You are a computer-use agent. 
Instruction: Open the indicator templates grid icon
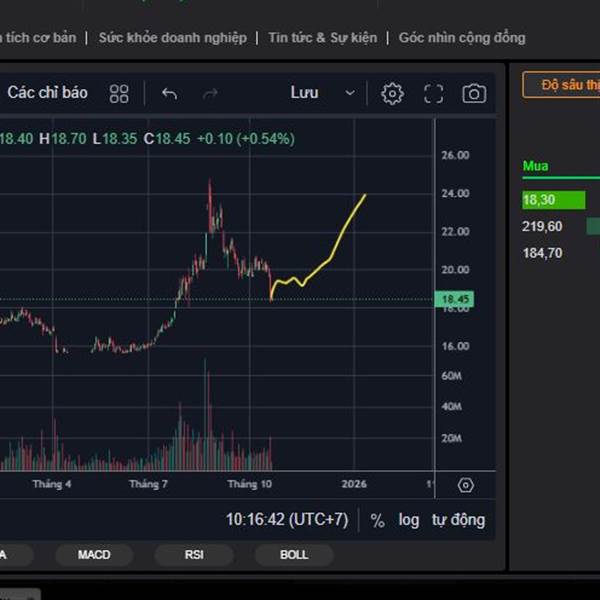click(119, 94)
